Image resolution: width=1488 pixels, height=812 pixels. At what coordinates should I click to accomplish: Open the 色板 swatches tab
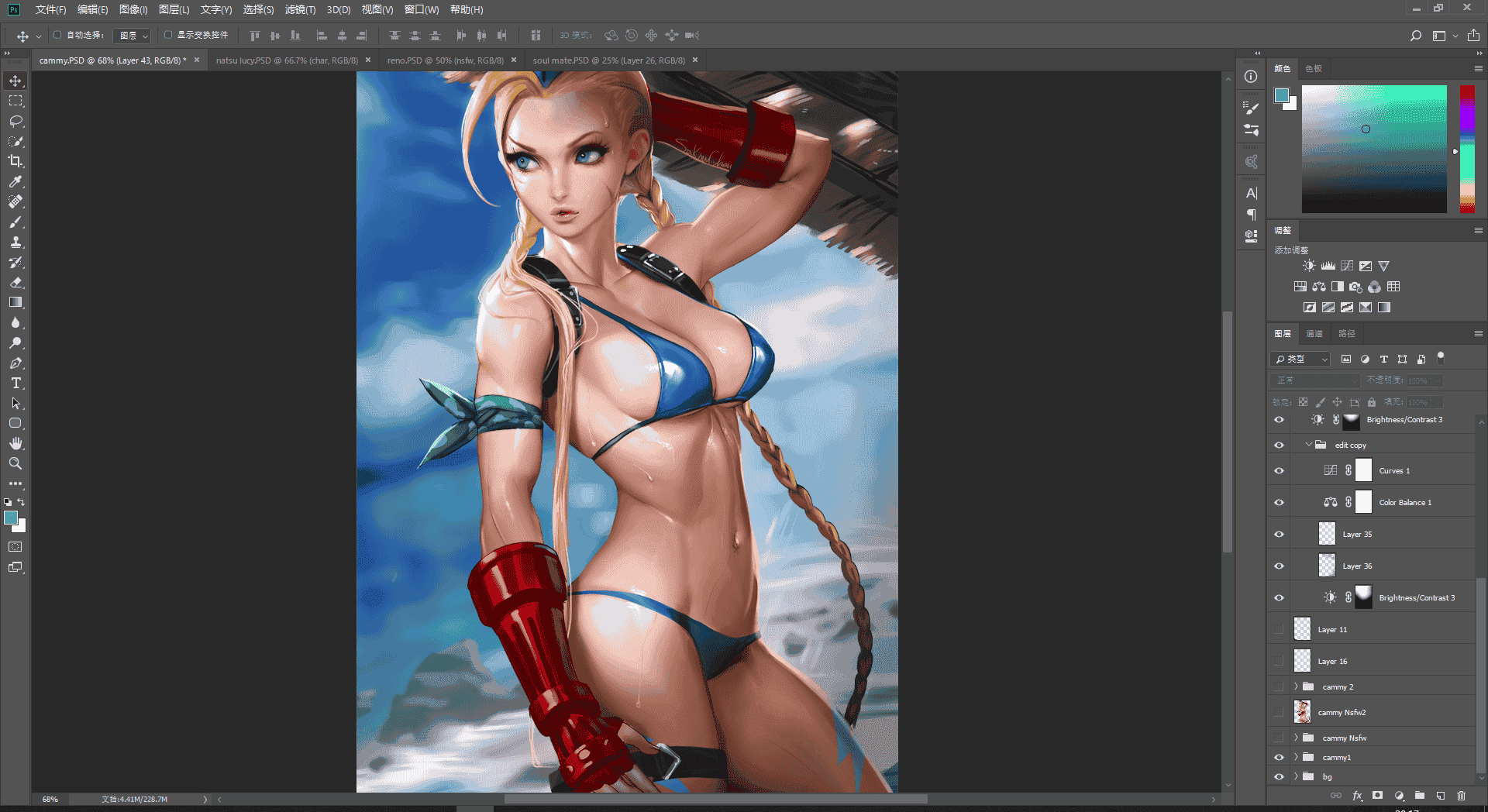(1314, 69)
